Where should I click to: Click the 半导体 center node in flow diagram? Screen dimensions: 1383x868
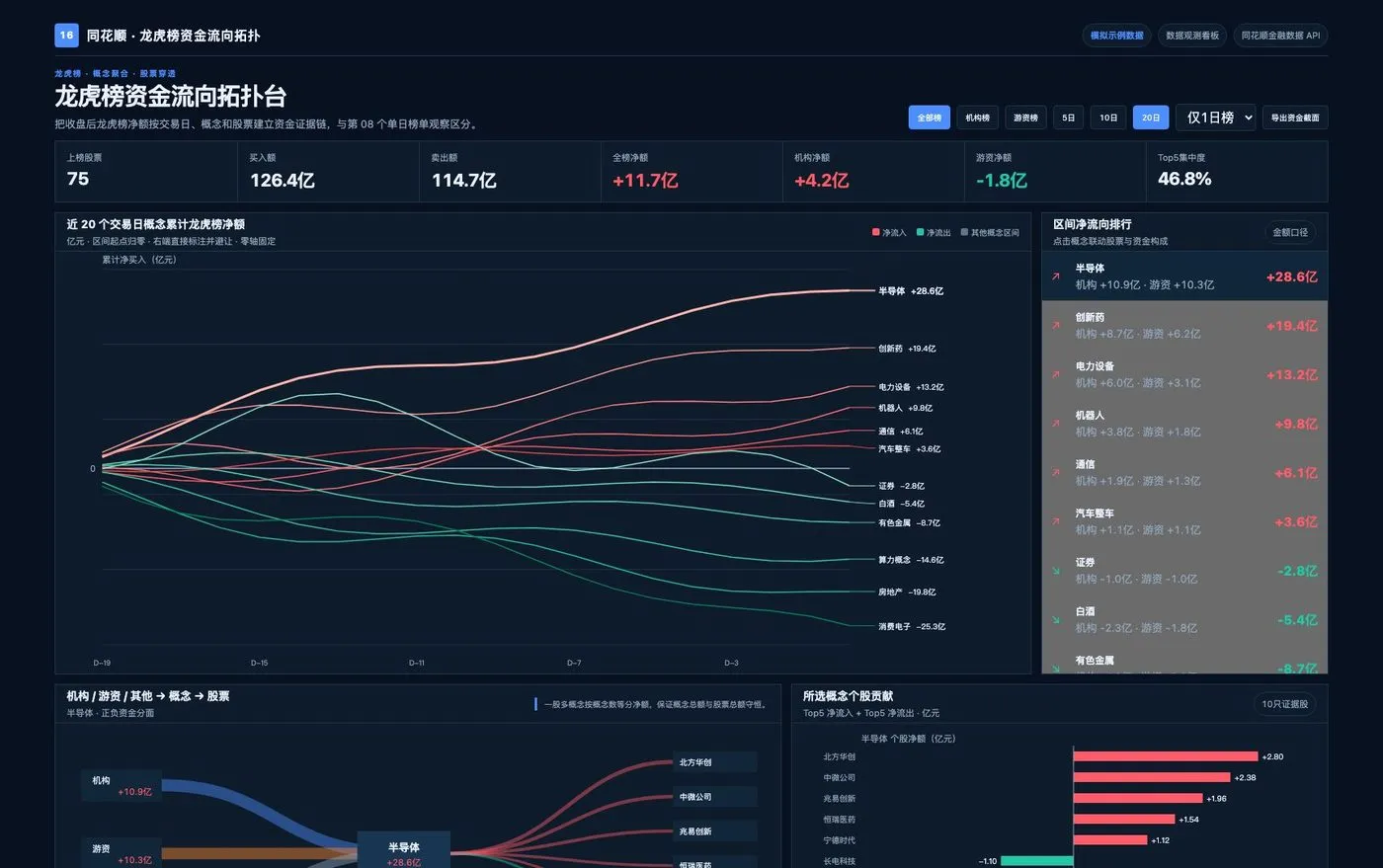tap(403, 850)
